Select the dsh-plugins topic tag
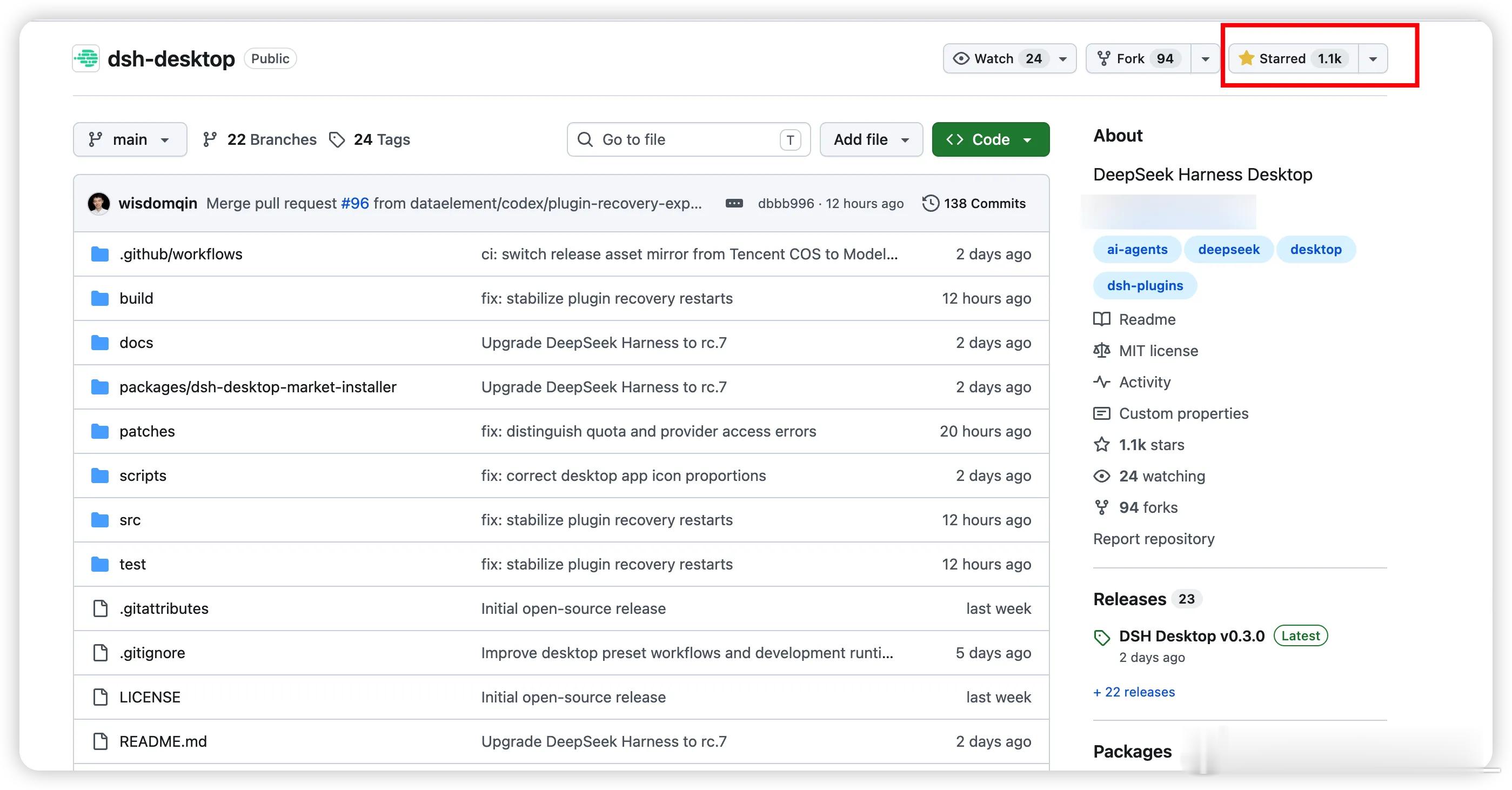The width and height of the screenshot is (1512, 790). [1145, 286]
